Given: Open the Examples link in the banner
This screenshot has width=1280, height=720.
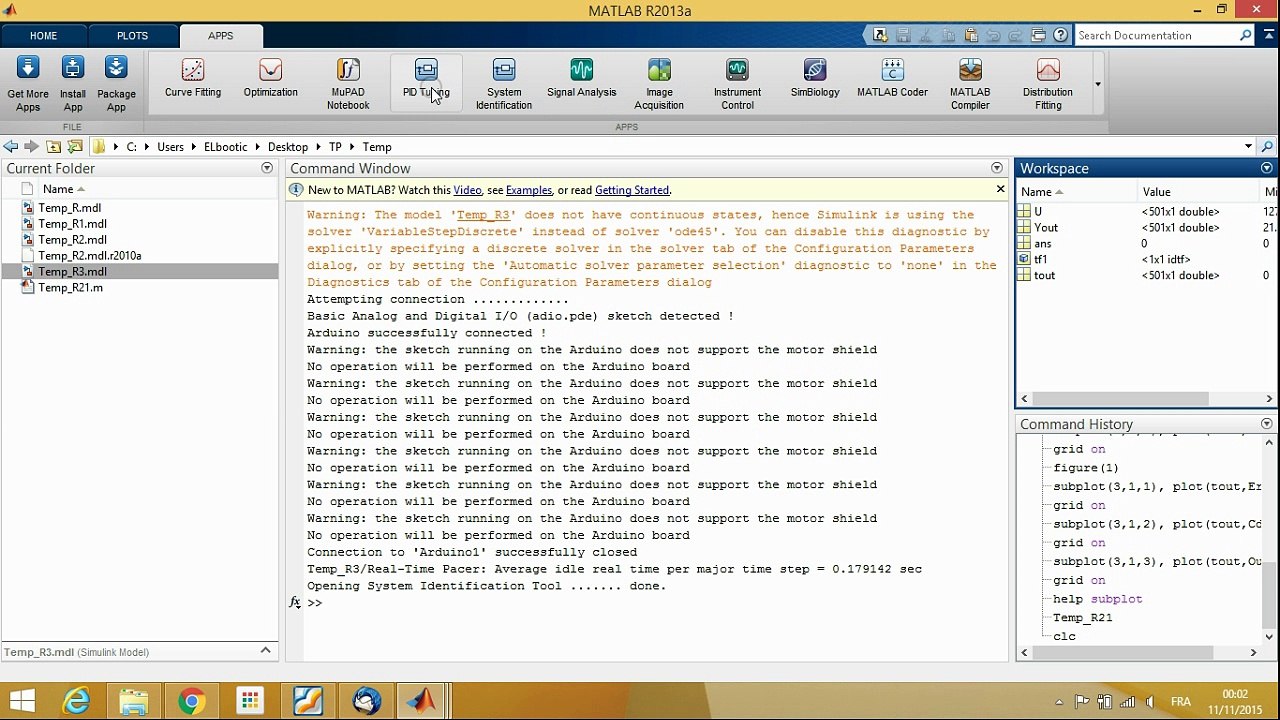Looking at the screenshot, I should pyautogui.click(x=529, y=190).
